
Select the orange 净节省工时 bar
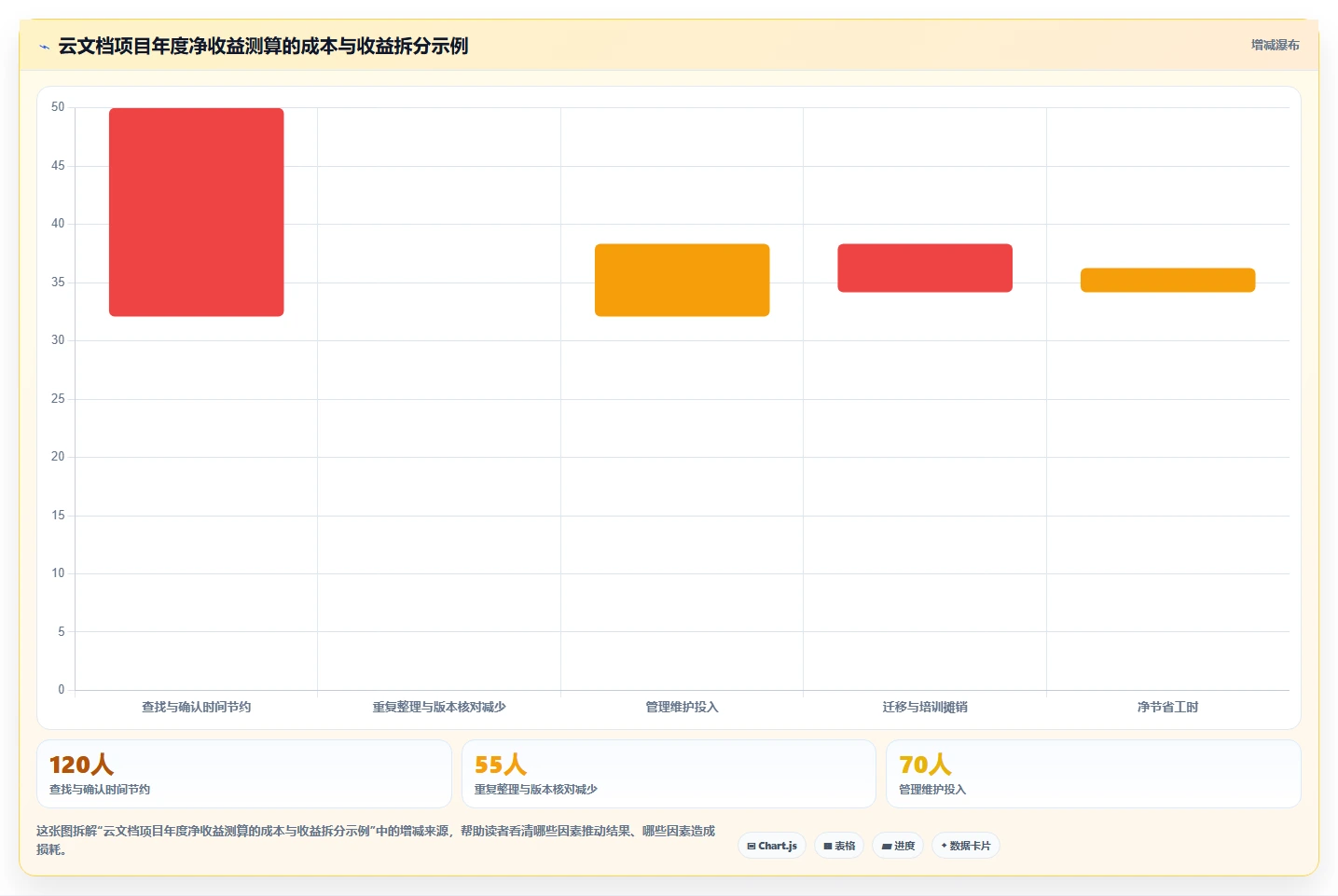click(1168, 280)
